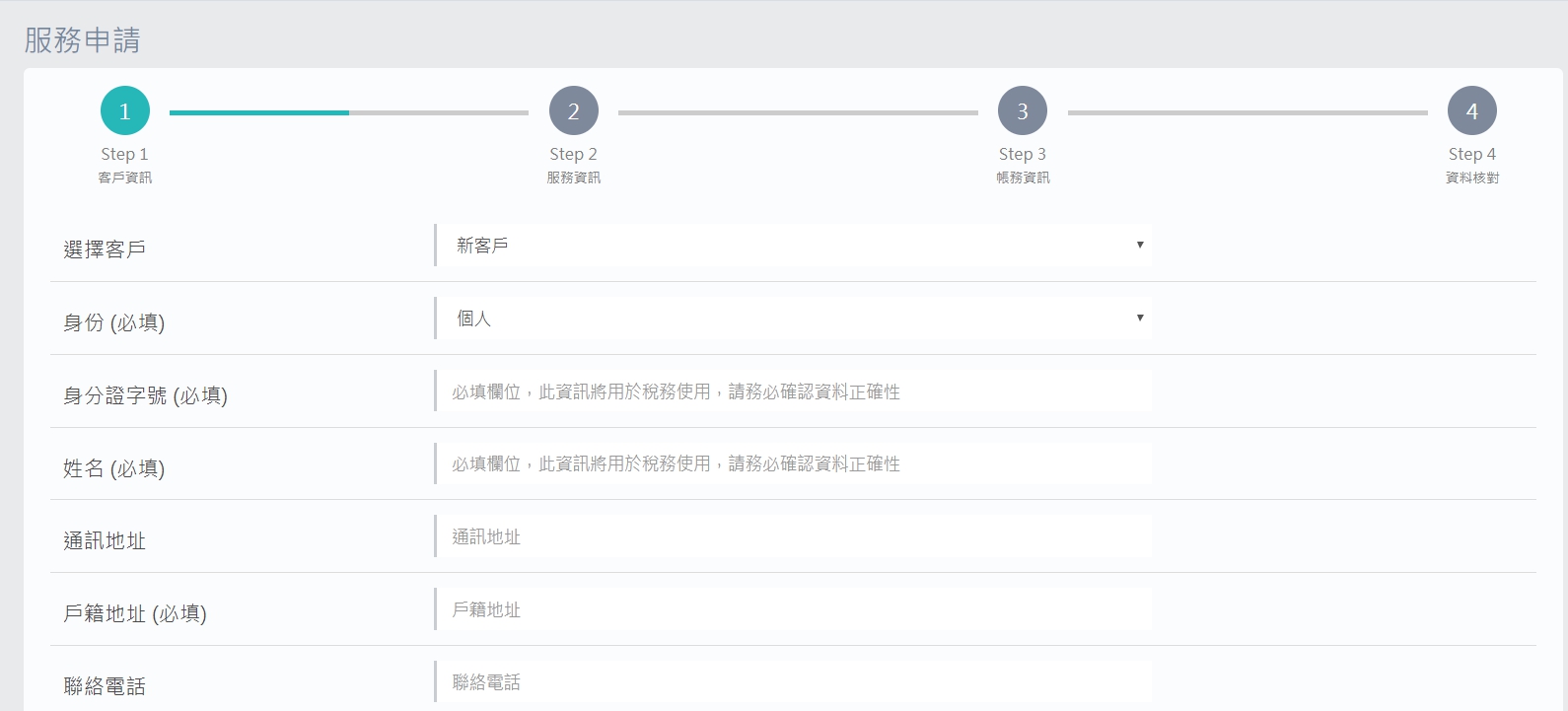
Task: Click the Step 4 circle icon
Action: pos(1471,111)
